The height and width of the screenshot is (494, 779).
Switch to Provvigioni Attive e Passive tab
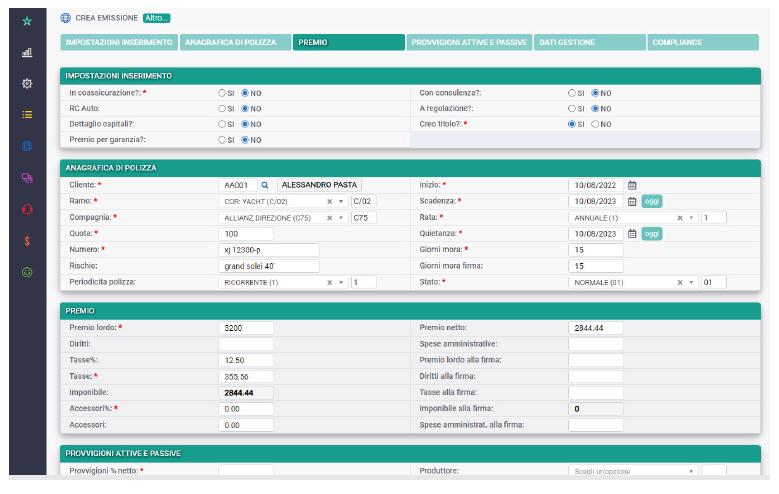point(468,43)
